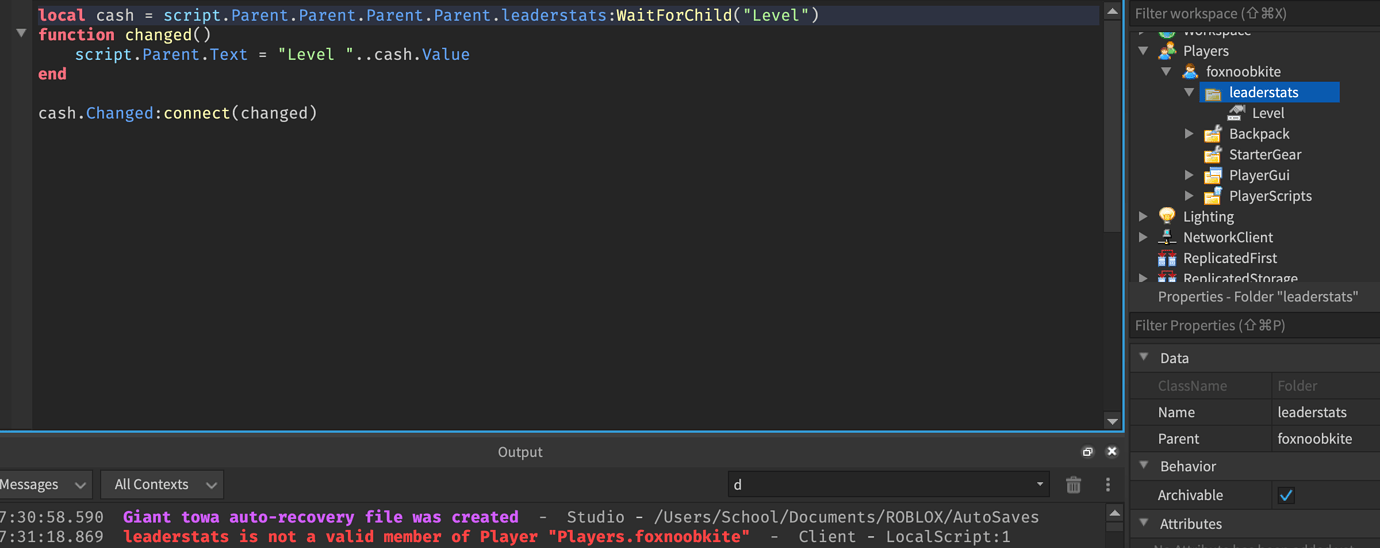Click the PlayerGui icon
The width and height of the screenshot is (1380, 548).
pyautogui.click(x=1213, y=175)
